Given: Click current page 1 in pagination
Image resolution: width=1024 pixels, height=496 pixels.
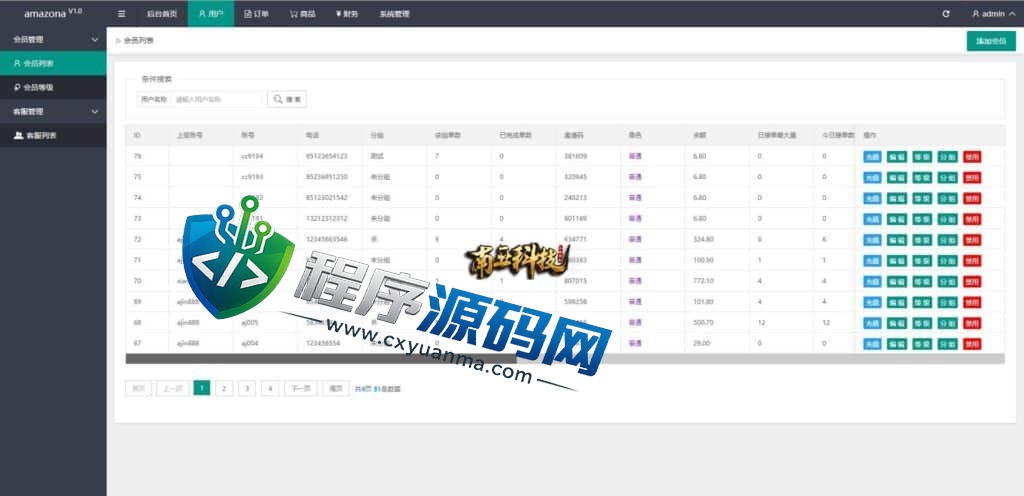Looking at the screenshot, I should tap(202, 388).
